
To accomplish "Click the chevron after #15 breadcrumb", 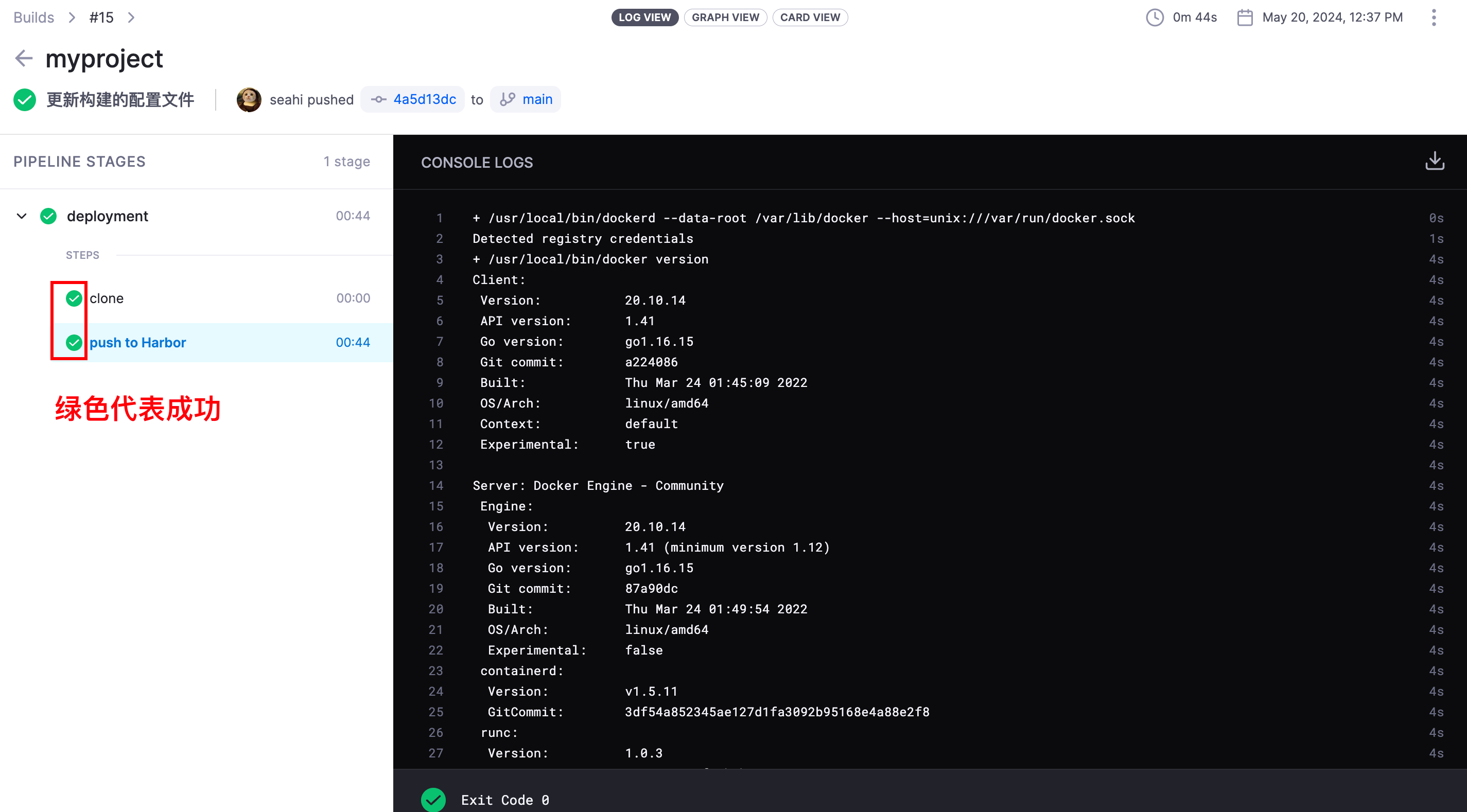I will click(131, 17).
